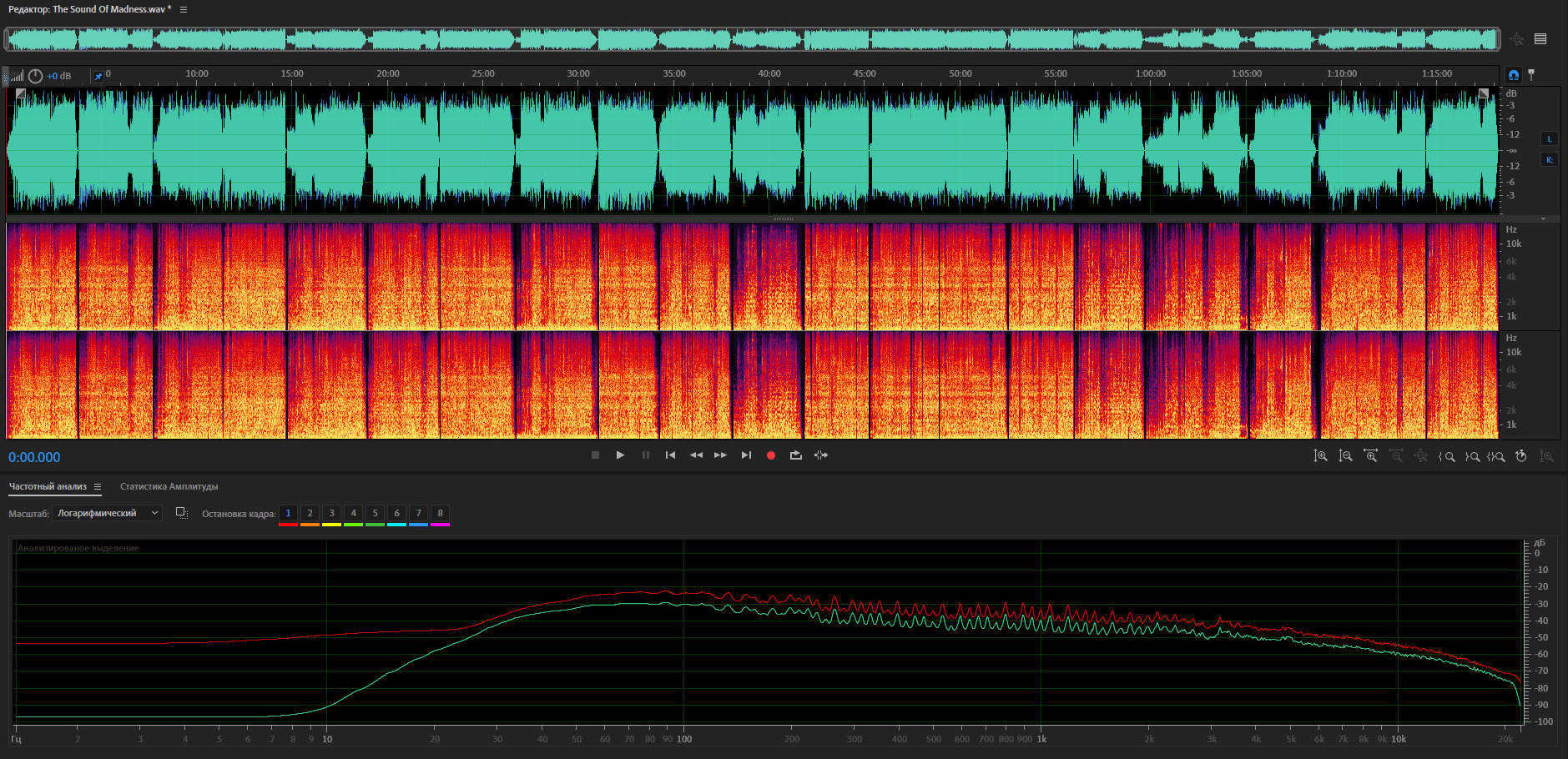
Task: Open navigator options list icon
Action: 1540,39
